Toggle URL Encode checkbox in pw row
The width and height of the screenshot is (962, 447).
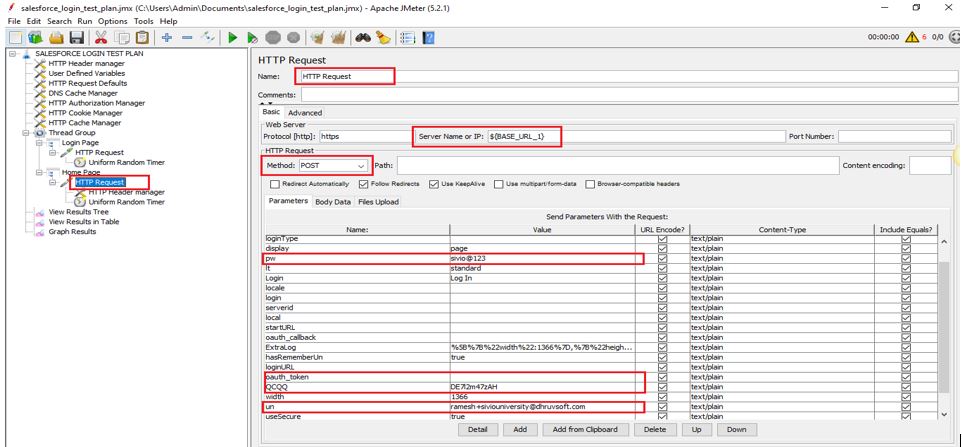662,259
